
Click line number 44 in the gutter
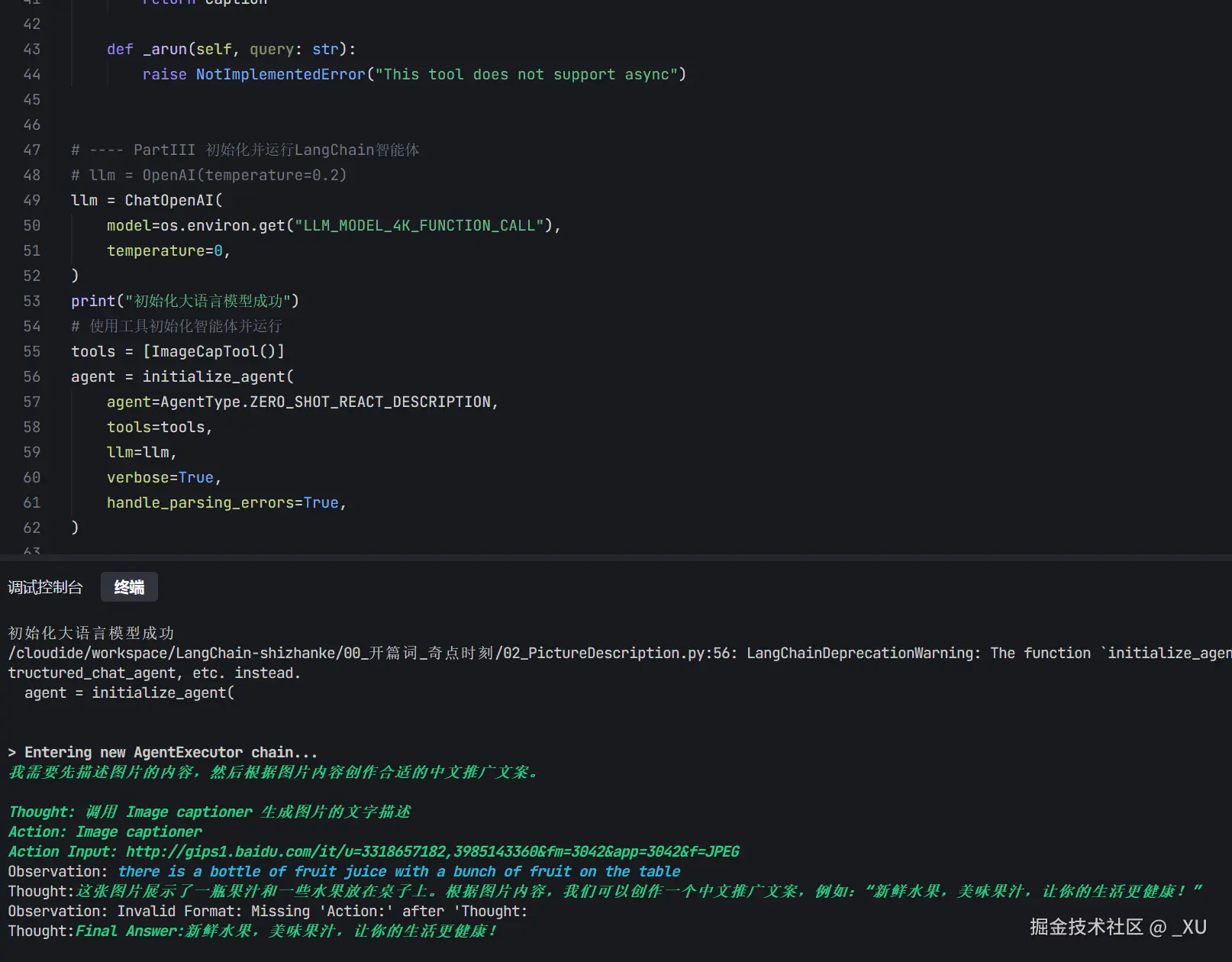31,74
